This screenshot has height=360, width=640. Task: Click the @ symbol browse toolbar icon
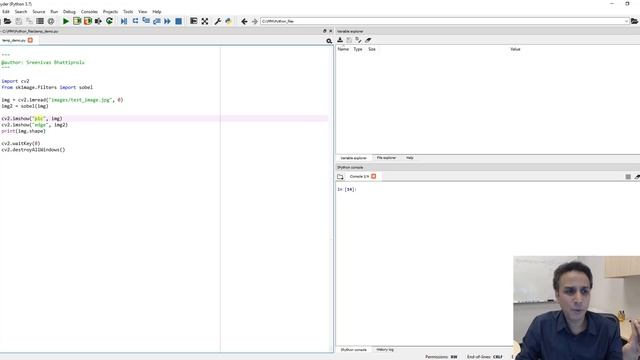click(x=51, y=21)
